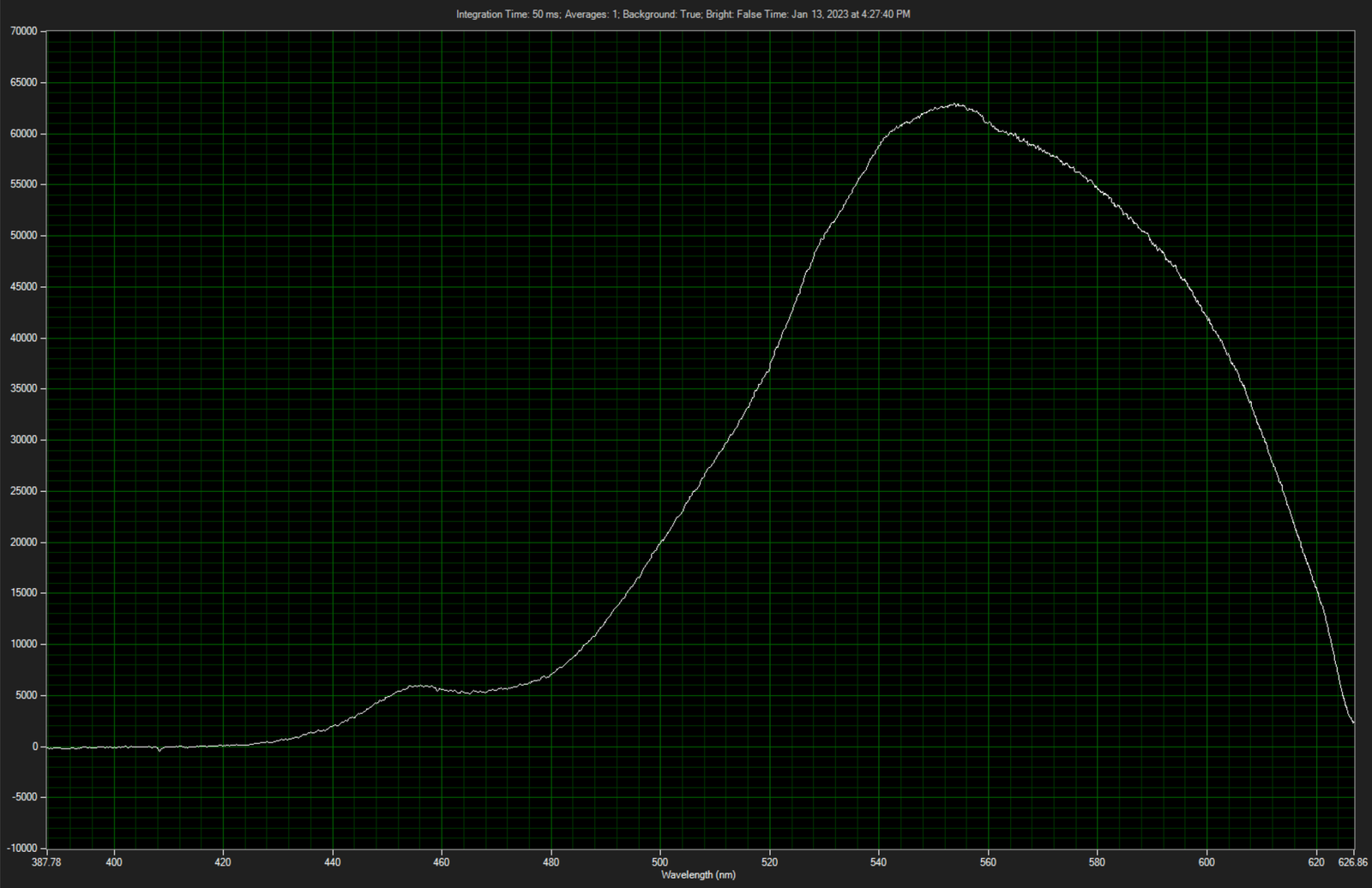Click the 440 x-axis tick label
The width and height of the screenshot is (1372, 888).
click(x=333, y=862)
